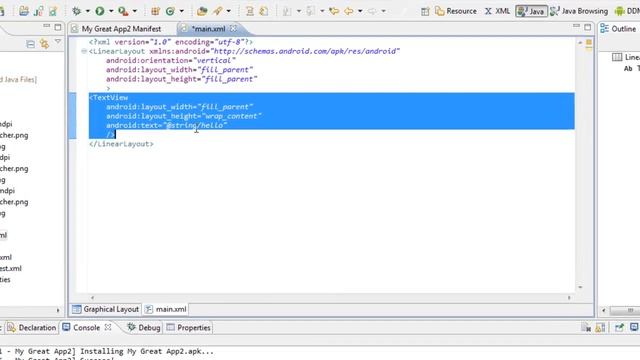Select the Outline view tab
Image resolution: width=640 pixels, height=360 pixels.
tap(618, 29)
